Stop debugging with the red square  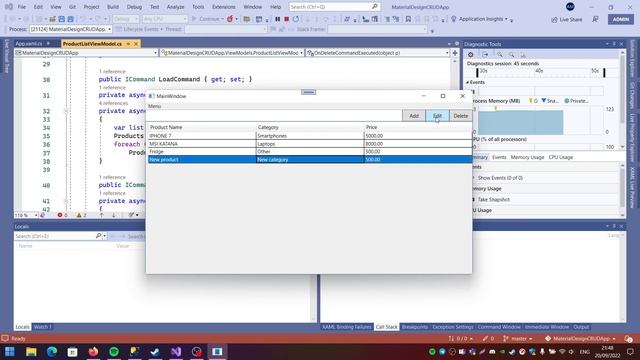tap(287, 19)
